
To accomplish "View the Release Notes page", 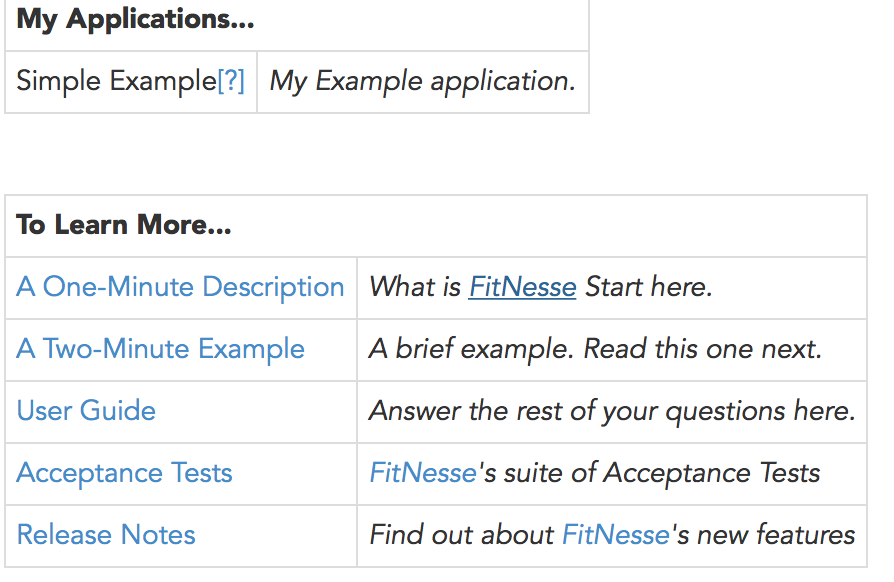I will click(x=106, y=535).
